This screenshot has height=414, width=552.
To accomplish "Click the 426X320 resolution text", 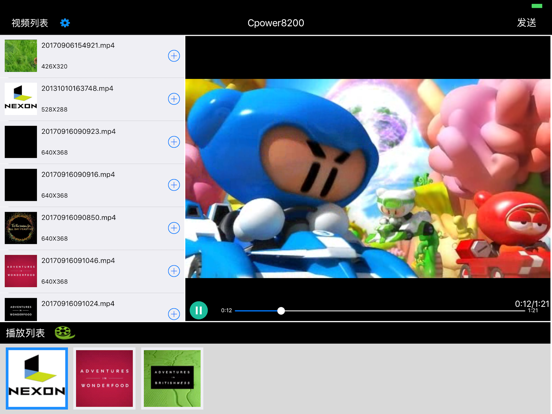I will (x=55, y=67).
